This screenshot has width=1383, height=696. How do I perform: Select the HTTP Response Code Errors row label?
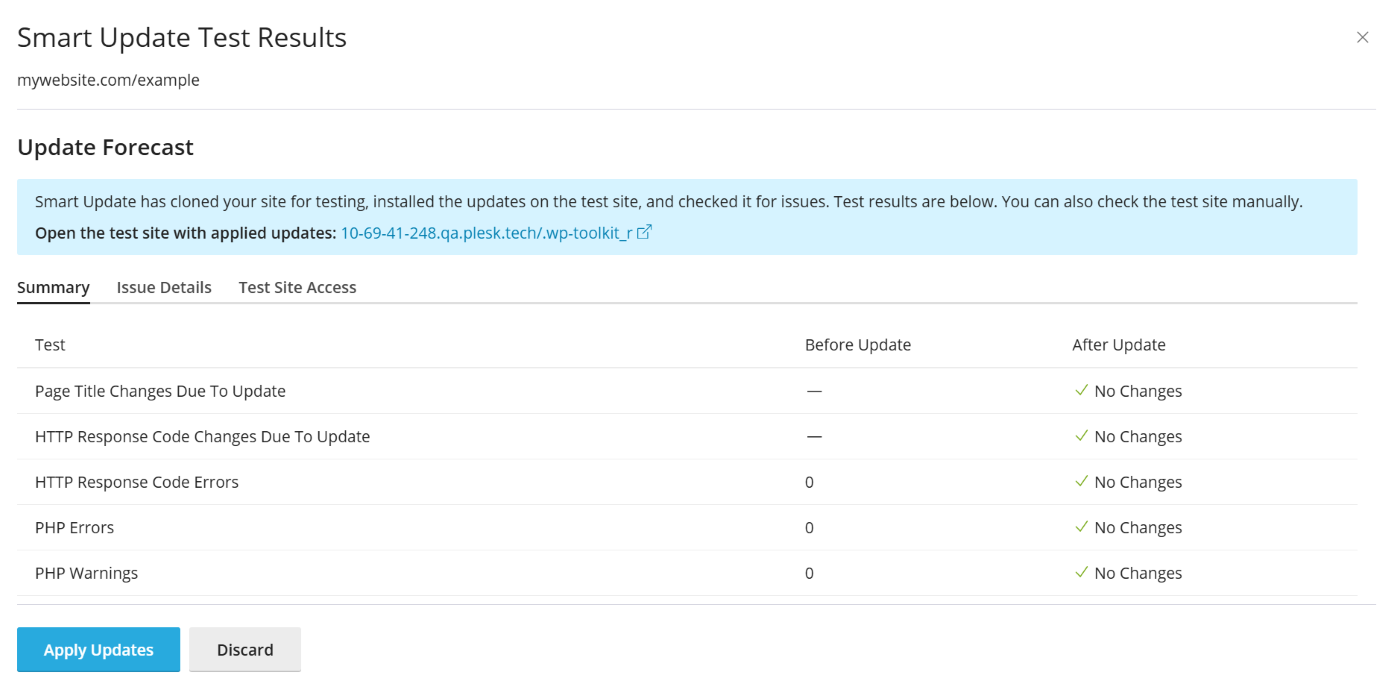[x=136, y=482]
